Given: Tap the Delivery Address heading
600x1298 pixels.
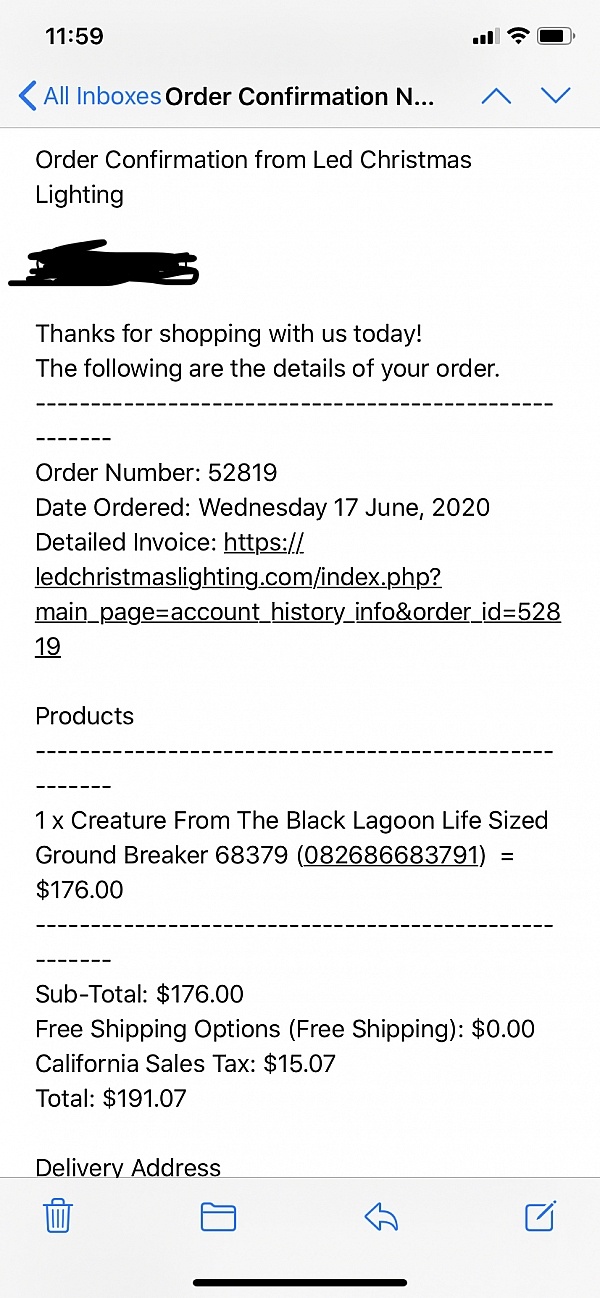Looking at the screenshot, I should 128,1166.
